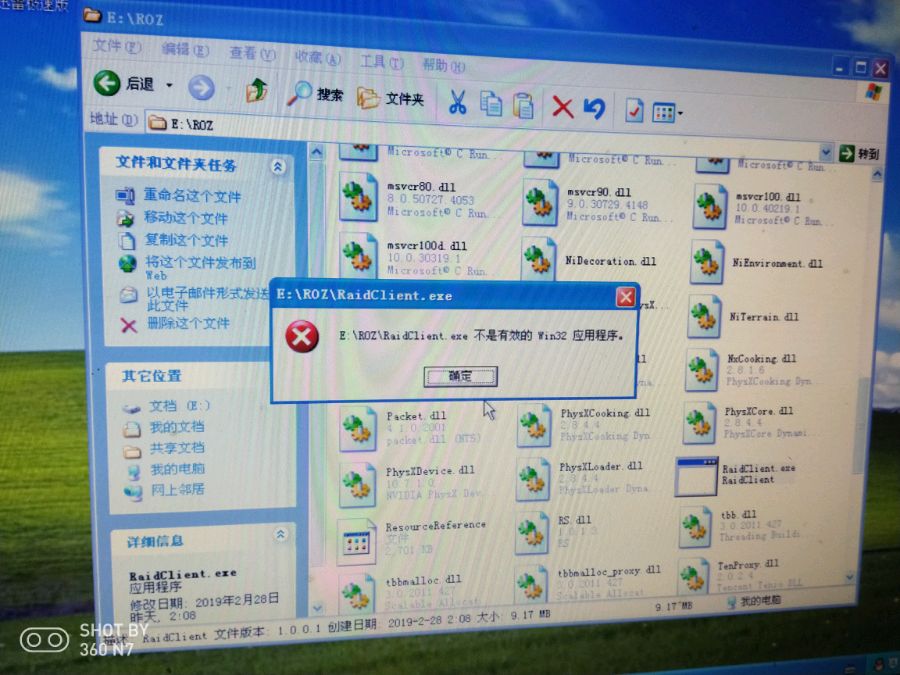This screenshot has width=900, height=675.
Task: Open the Views dropdown button
Action: pos(667,112)
